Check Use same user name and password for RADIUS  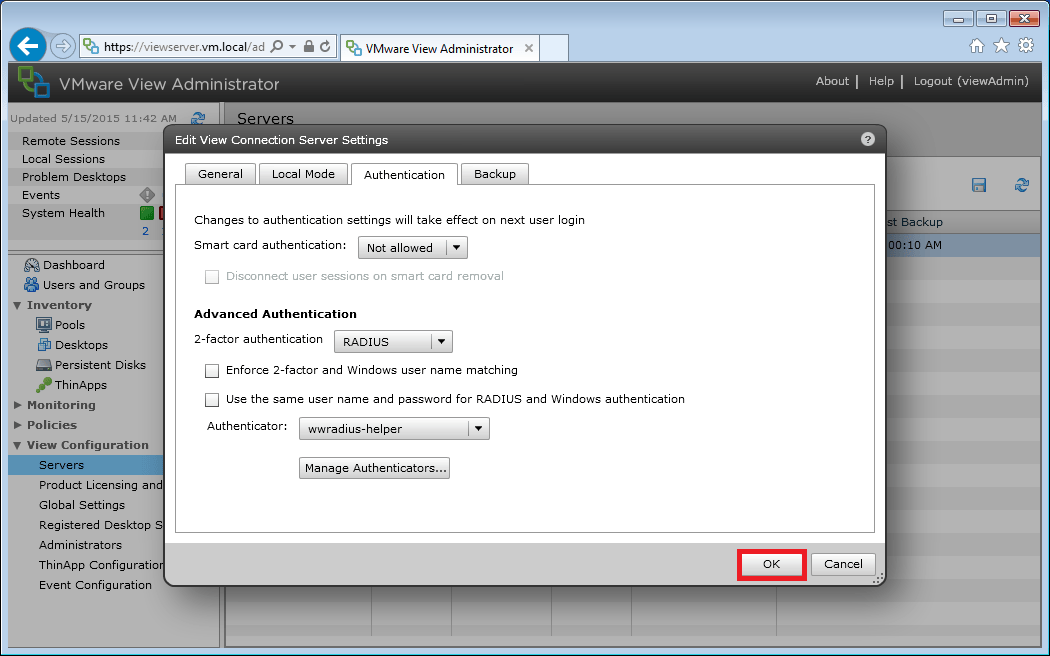tap(212, 398)
